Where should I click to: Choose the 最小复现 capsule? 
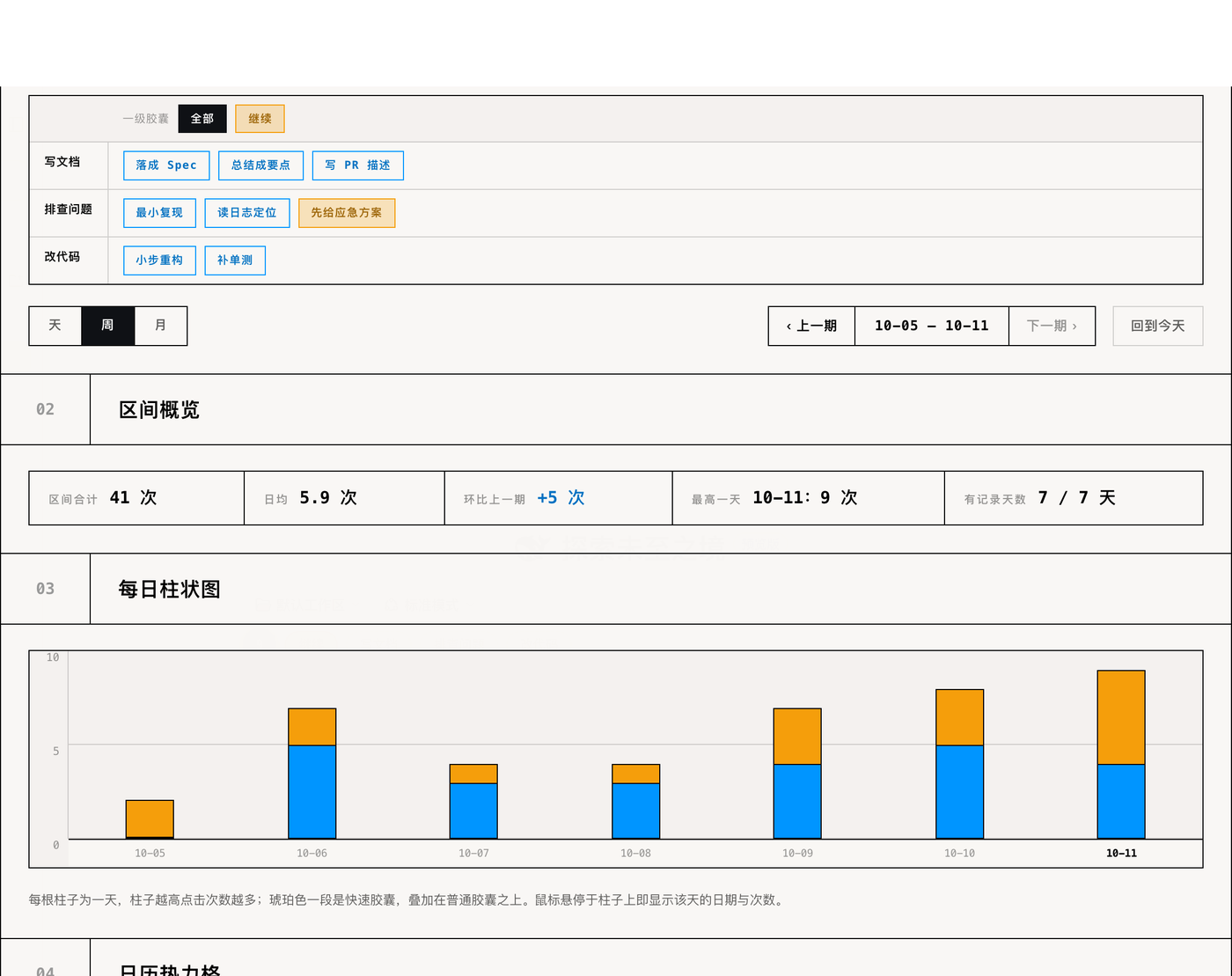coord(159,213)
